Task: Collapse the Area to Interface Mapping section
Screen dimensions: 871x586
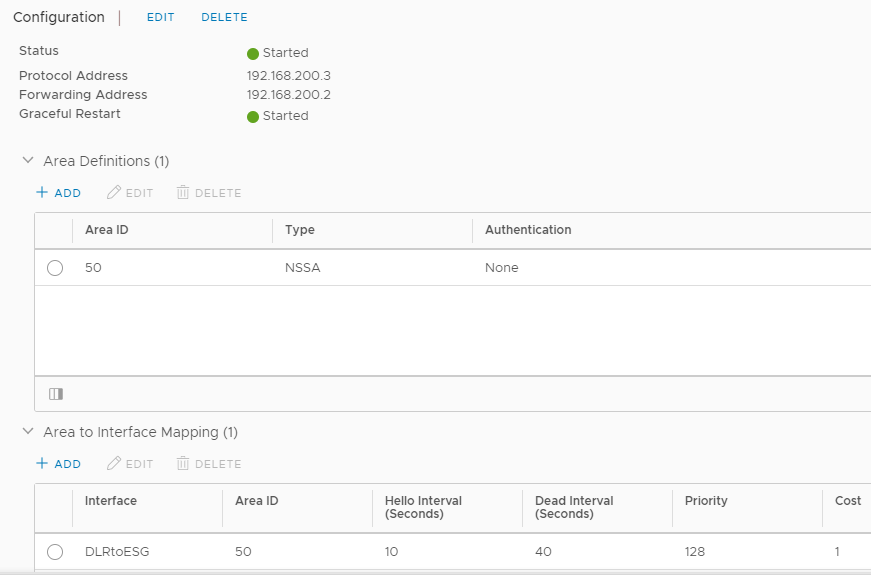Action: pos(28,432)
